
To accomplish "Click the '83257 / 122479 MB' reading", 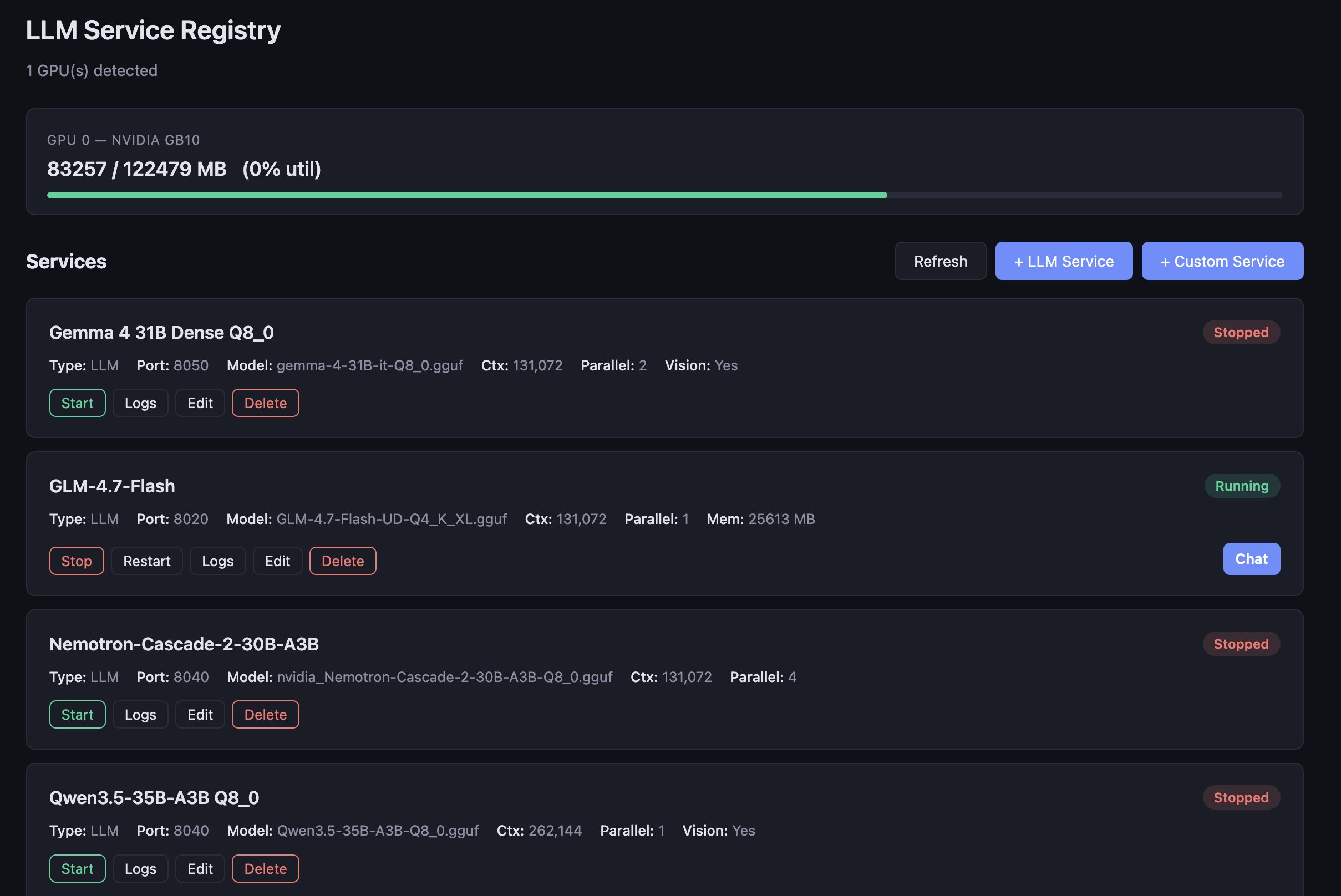I will pos(136,169).
